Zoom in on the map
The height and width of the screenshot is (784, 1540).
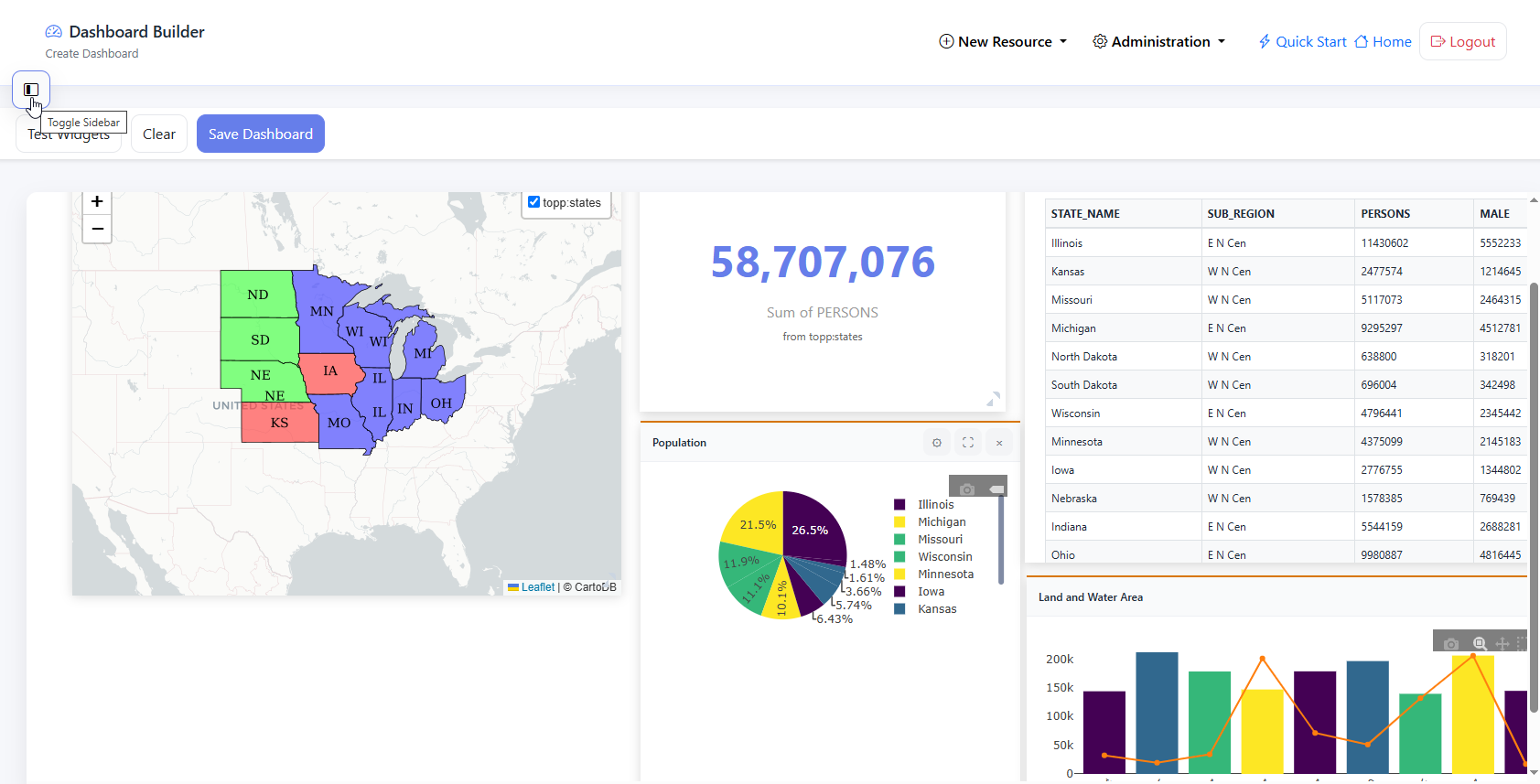tap(97, 202)
